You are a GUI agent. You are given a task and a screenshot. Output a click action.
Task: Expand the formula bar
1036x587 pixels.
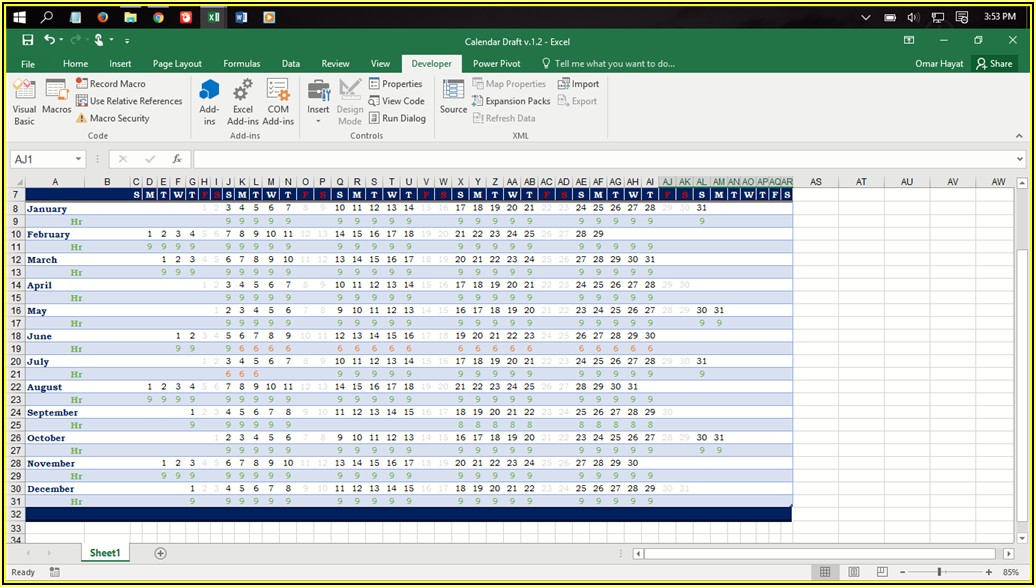pos(1019,159)
